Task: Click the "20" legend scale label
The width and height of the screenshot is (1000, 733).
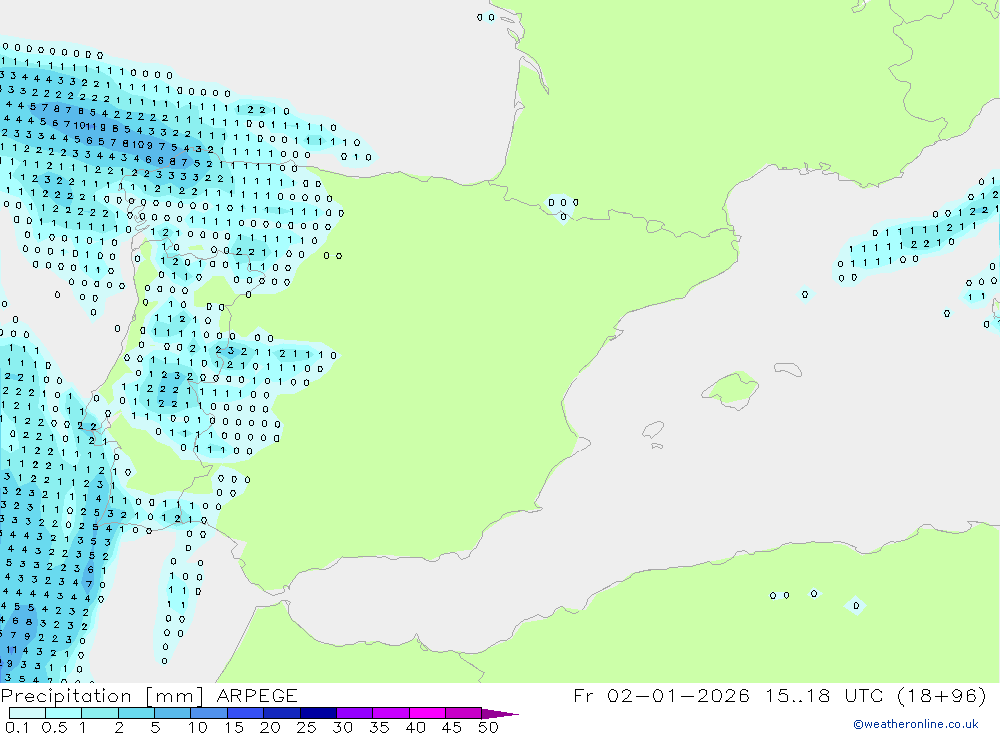Action: (x=270, y=727)
